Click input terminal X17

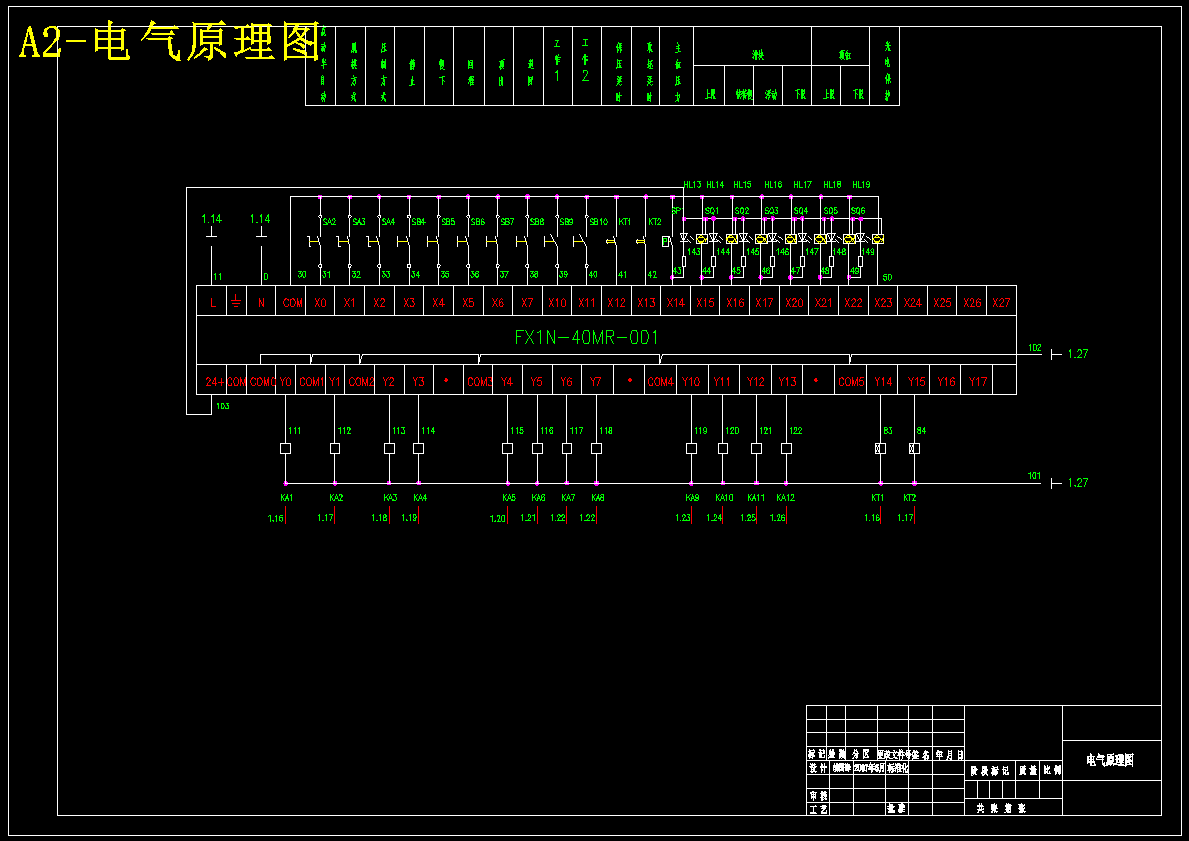click(764, 303)
